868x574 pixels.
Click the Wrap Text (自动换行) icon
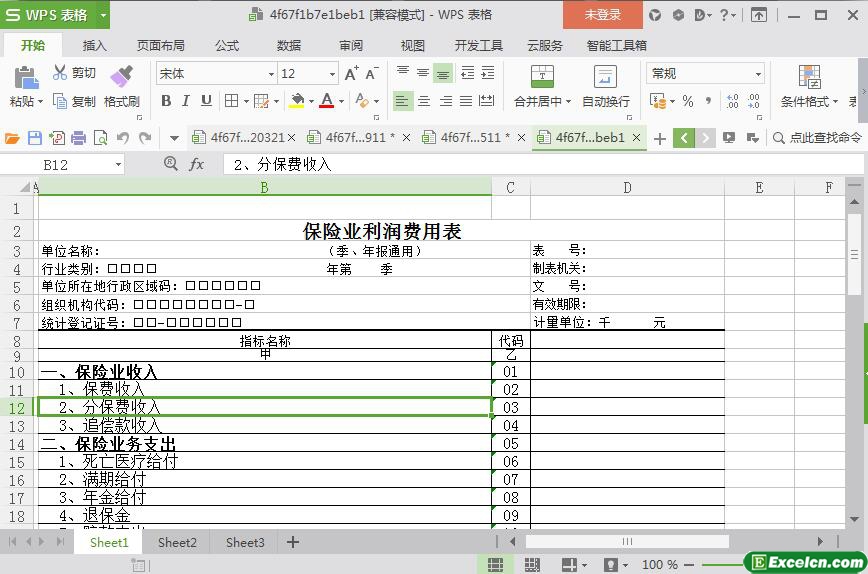tap(605, 77)
